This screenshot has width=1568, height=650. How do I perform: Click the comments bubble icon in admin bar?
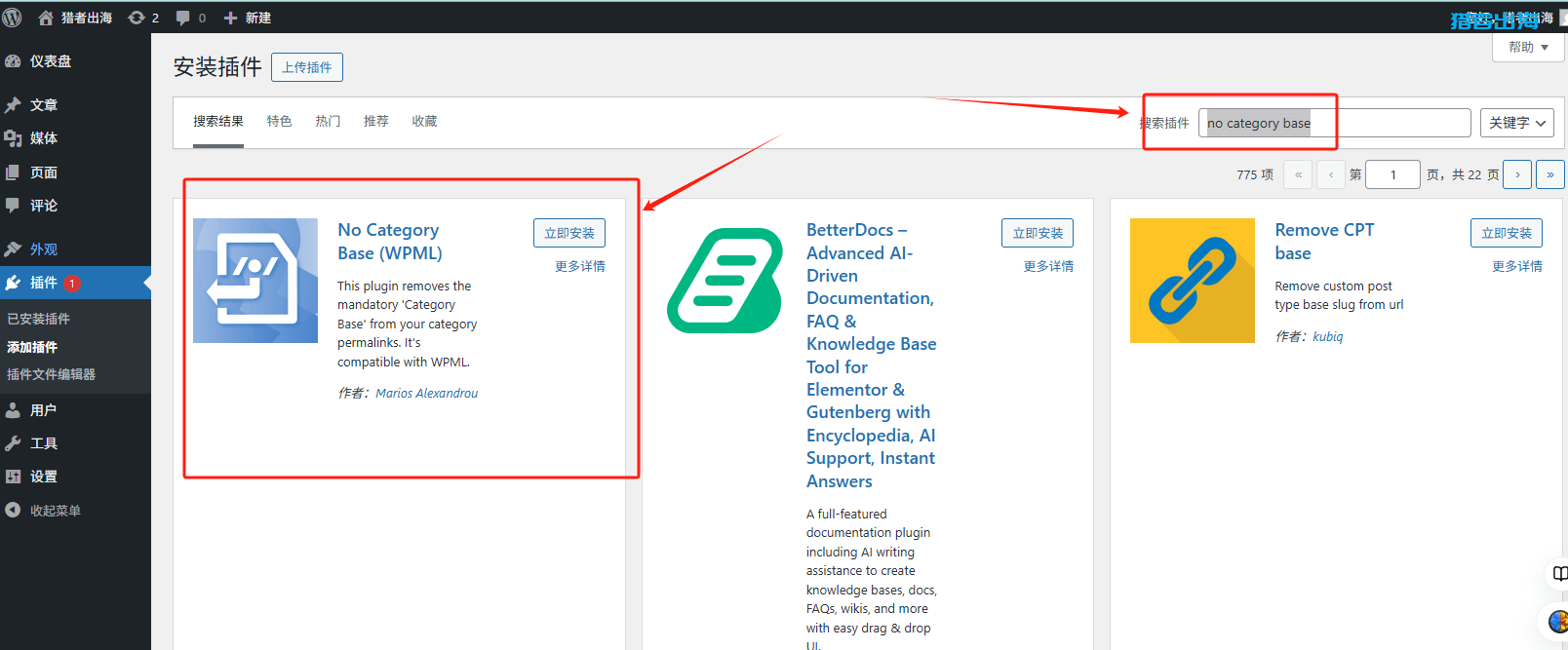coord(183,18)
